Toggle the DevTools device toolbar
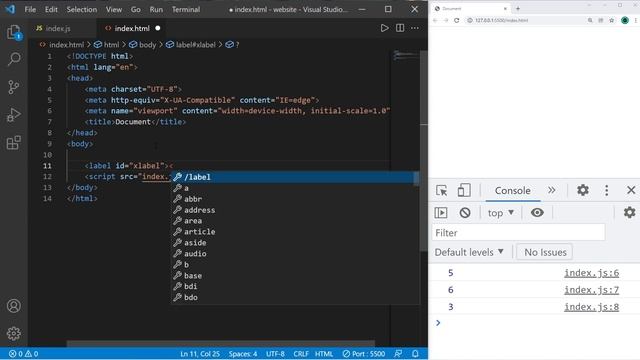Image resolution: width=640 pixels, height=360 pixels. 464,191
